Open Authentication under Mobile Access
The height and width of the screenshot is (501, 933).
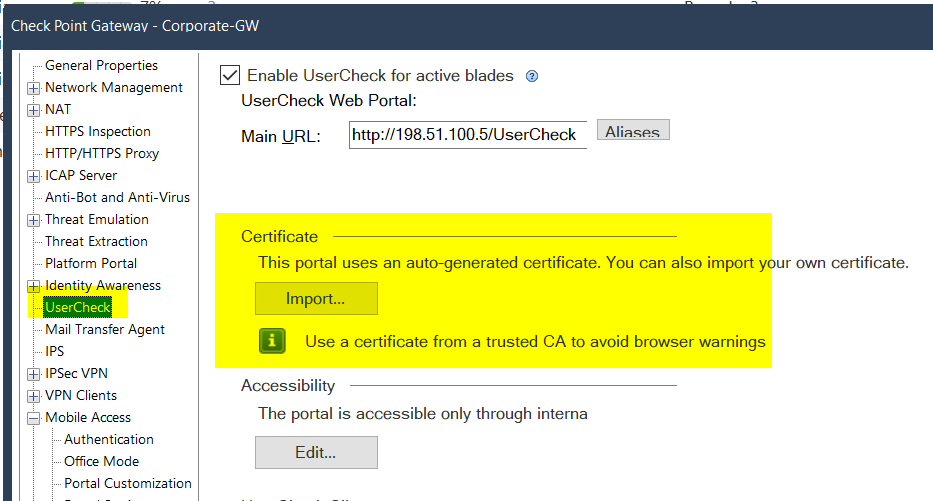109,440
